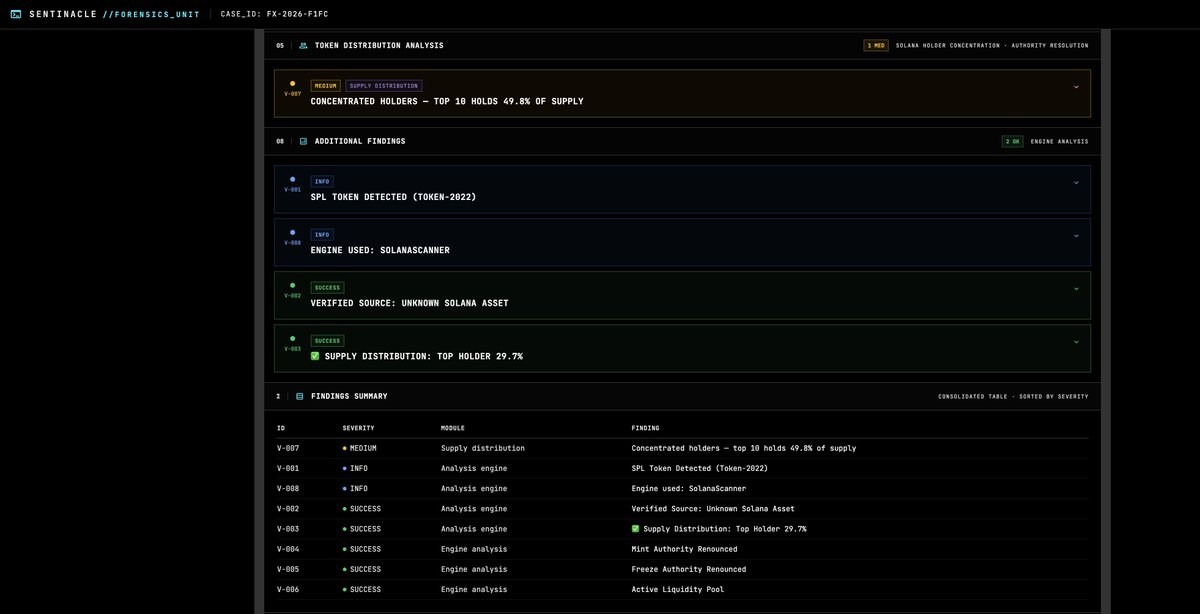
Task: Click the Sentinacle logo icon
Action: 15,14
